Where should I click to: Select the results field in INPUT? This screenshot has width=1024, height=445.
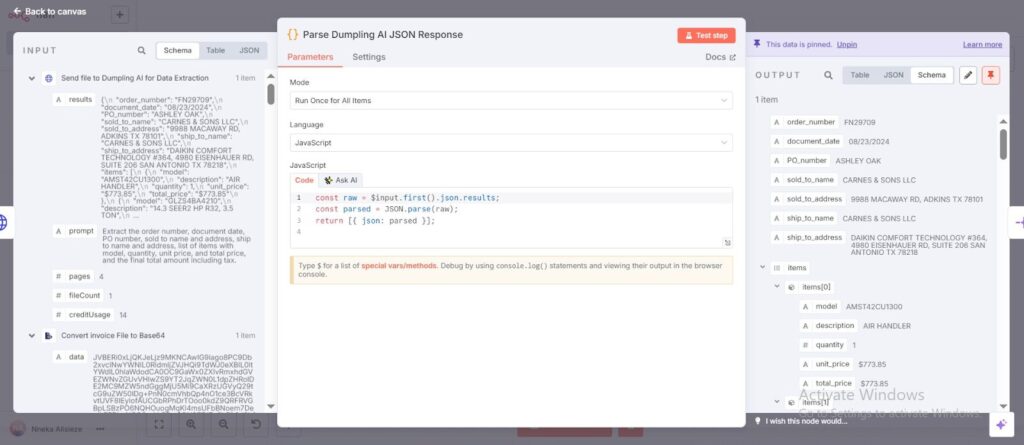coord(74,100)
